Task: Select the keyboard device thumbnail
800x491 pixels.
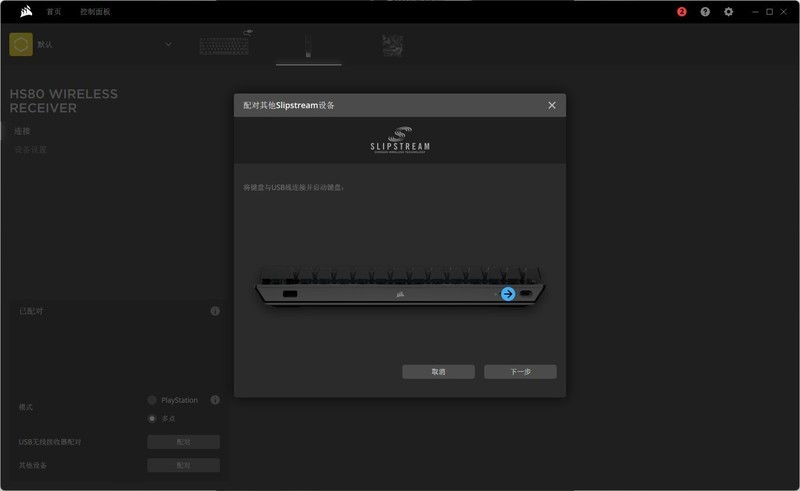Action: (226, 45)
